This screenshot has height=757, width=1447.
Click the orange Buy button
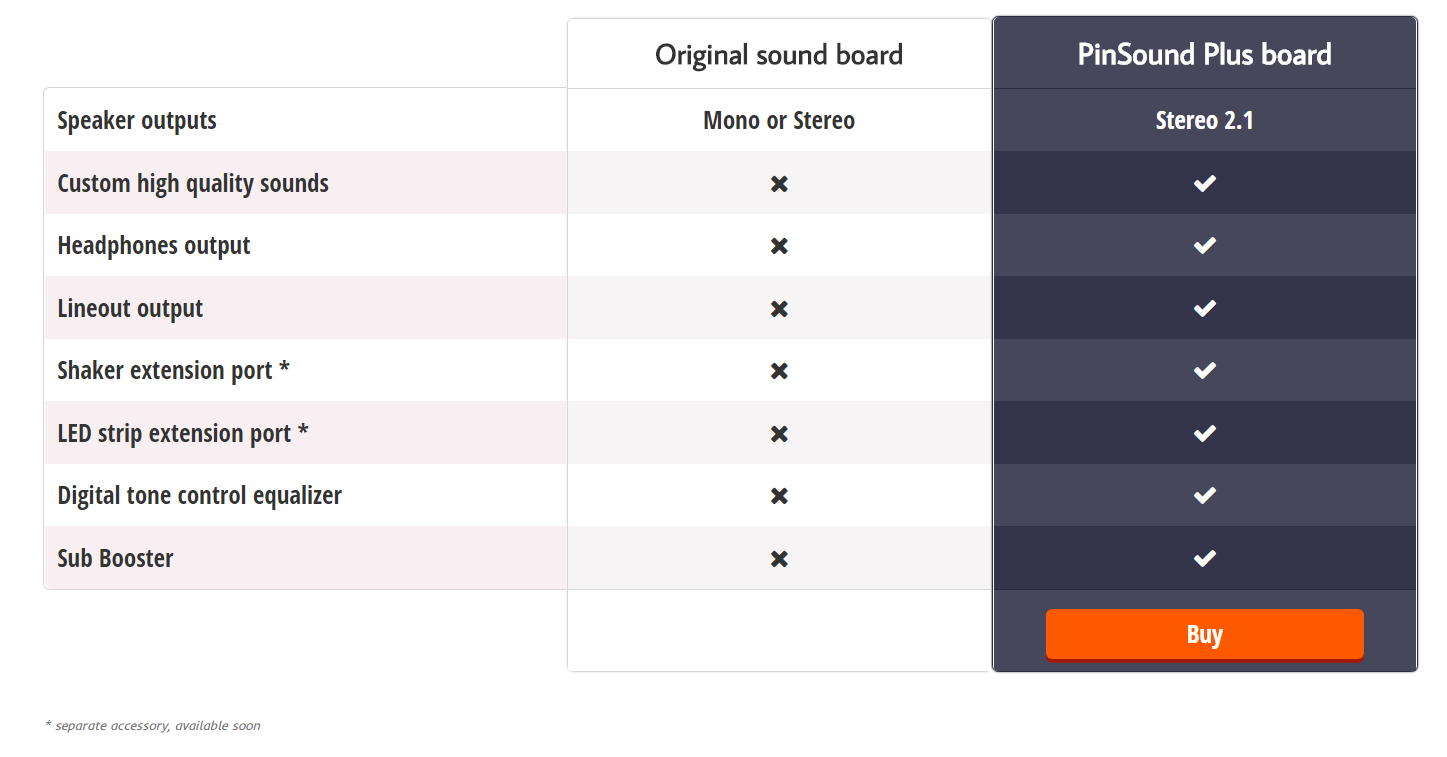pos(1204,635)
